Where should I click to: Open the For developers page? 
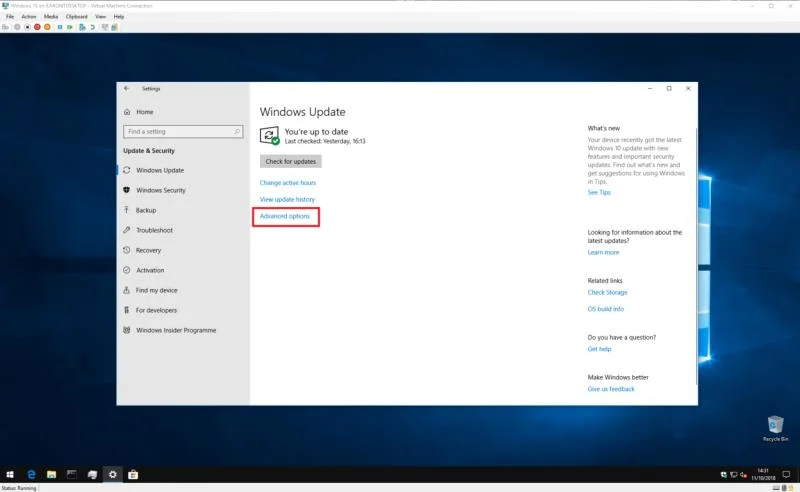coord(156,310)
